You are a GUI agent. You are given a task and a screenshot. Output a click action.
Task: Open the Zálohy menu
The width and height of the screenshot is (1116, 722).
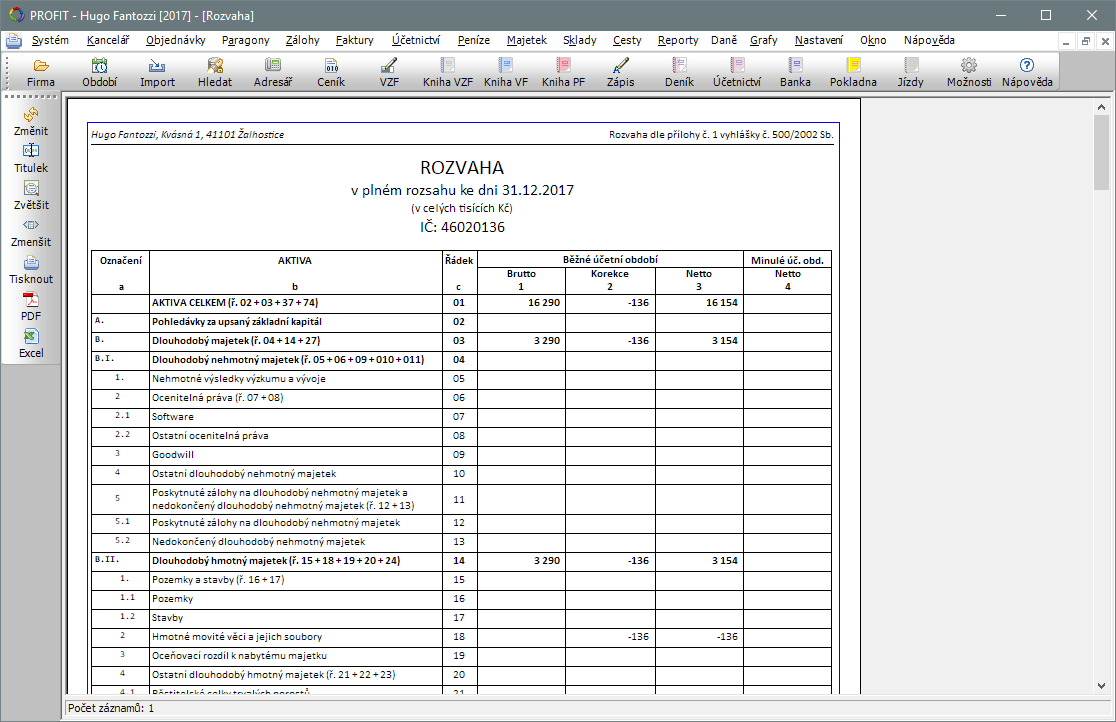click(x=302, y=41)
